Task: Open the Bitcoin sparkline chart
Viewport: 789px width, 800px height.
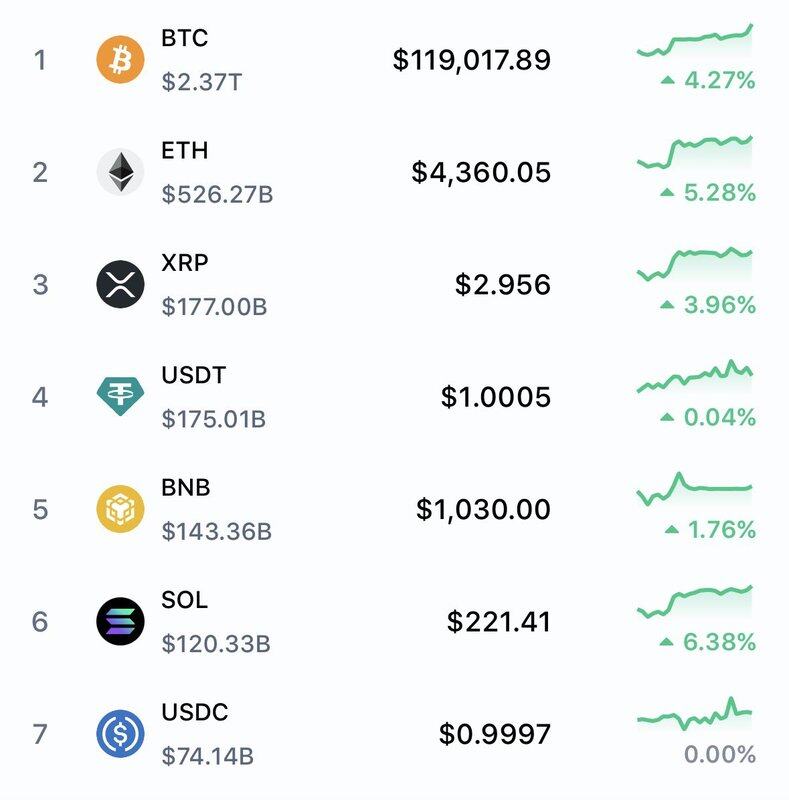Action: [694, 41]
